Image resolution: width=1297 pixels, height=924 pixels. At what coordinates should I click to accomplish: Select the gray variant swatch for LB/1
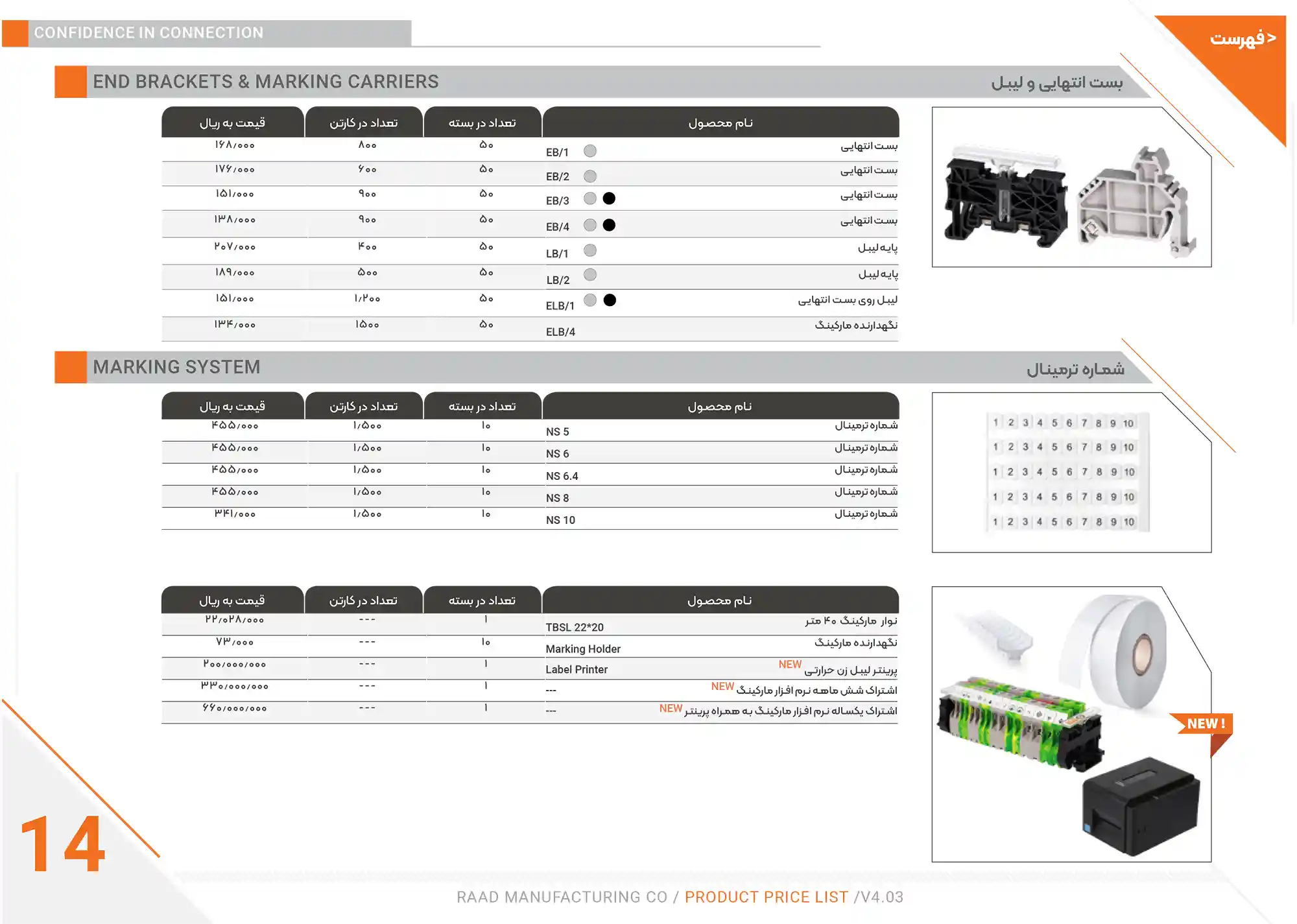pos(589,250)
